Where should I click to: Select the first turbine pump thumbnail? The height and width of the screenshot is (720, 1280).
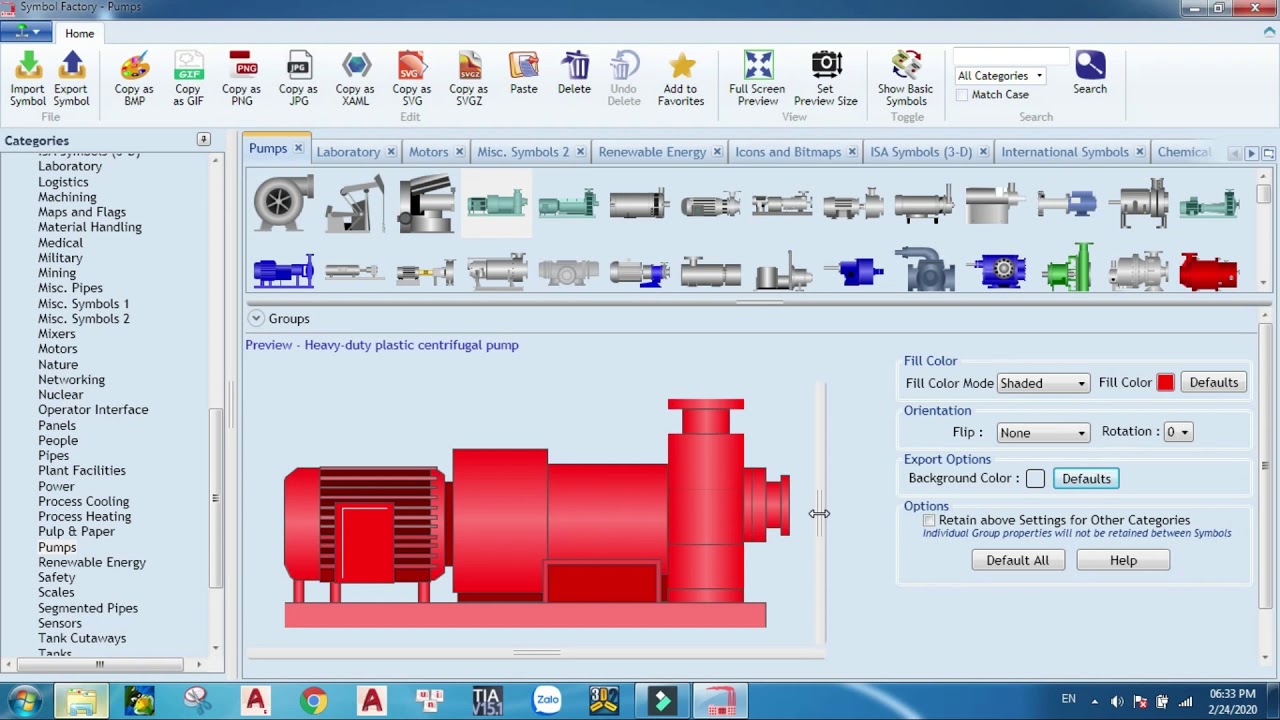[x=283, y=204]
